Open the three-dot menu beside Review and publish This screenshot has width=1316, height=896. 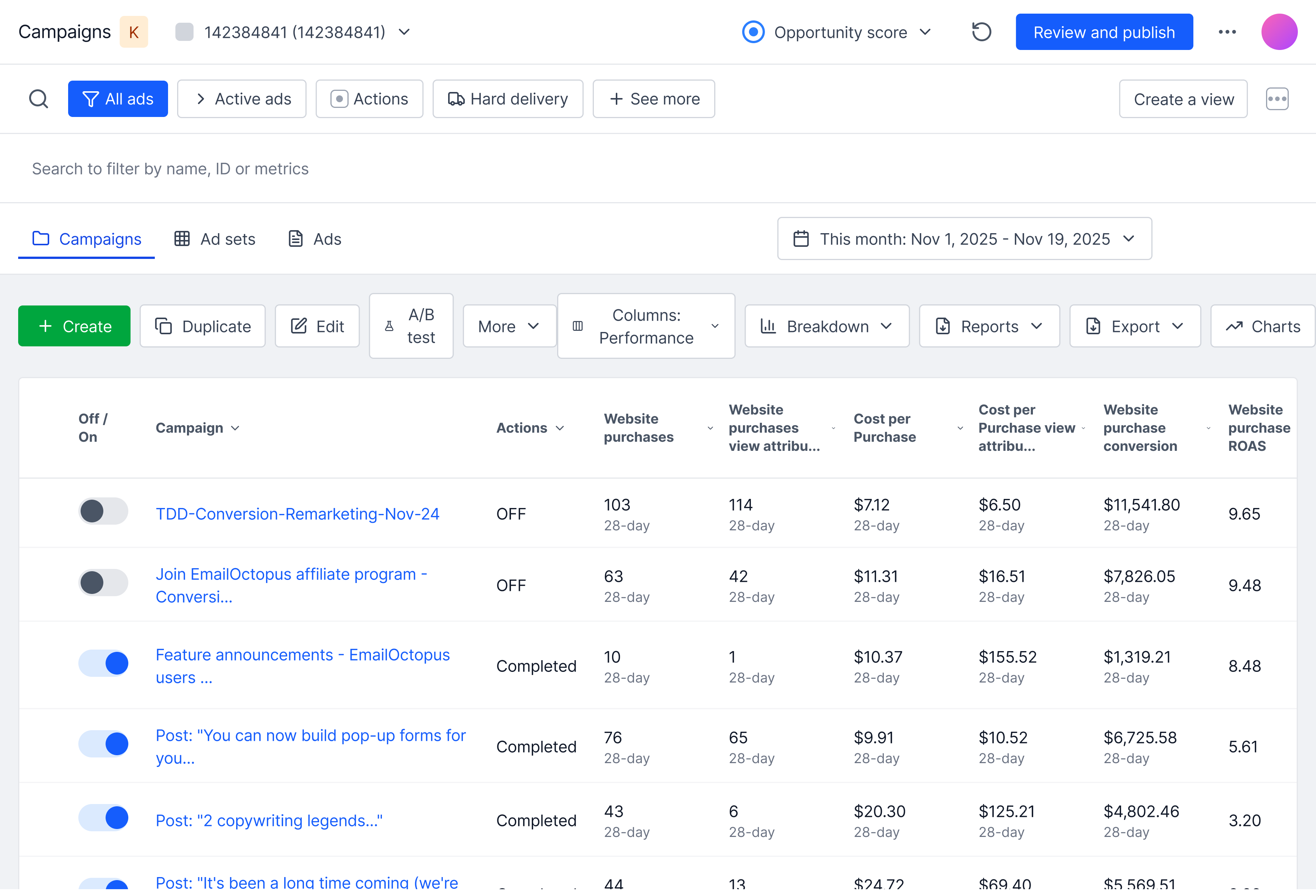1227,32
